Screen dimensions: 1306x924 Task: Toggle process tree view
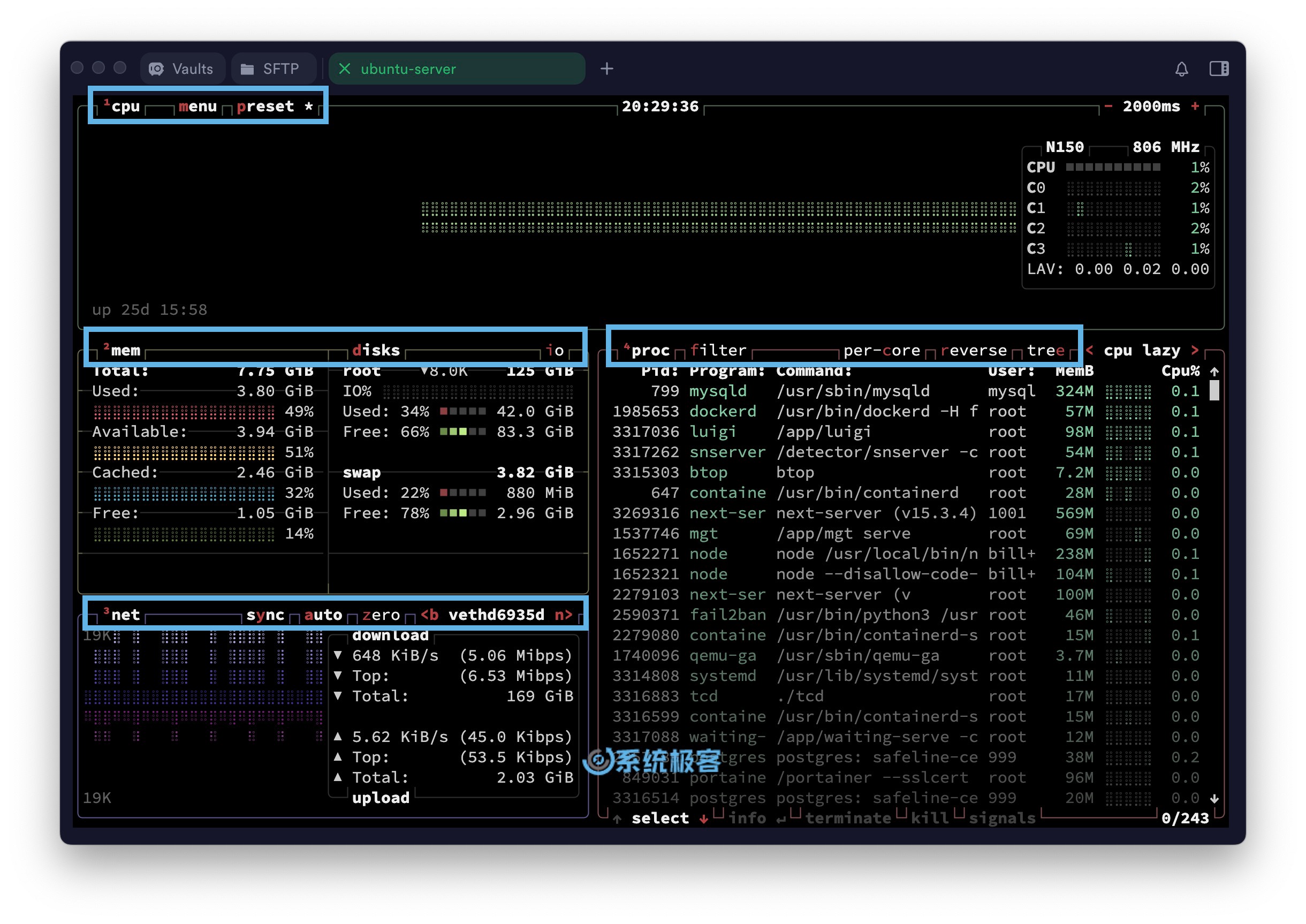pos(1045,350)
